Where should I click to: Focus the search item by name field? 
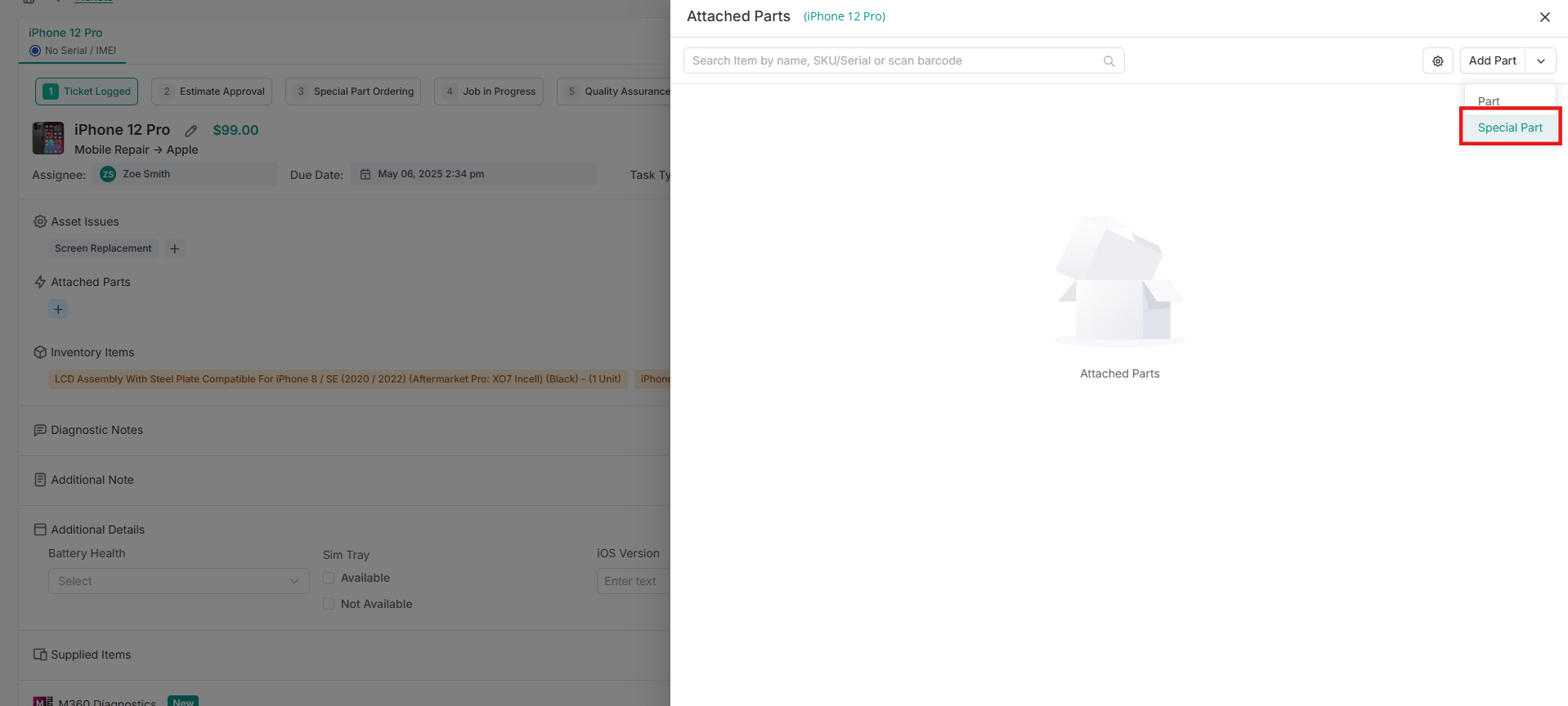903,60
